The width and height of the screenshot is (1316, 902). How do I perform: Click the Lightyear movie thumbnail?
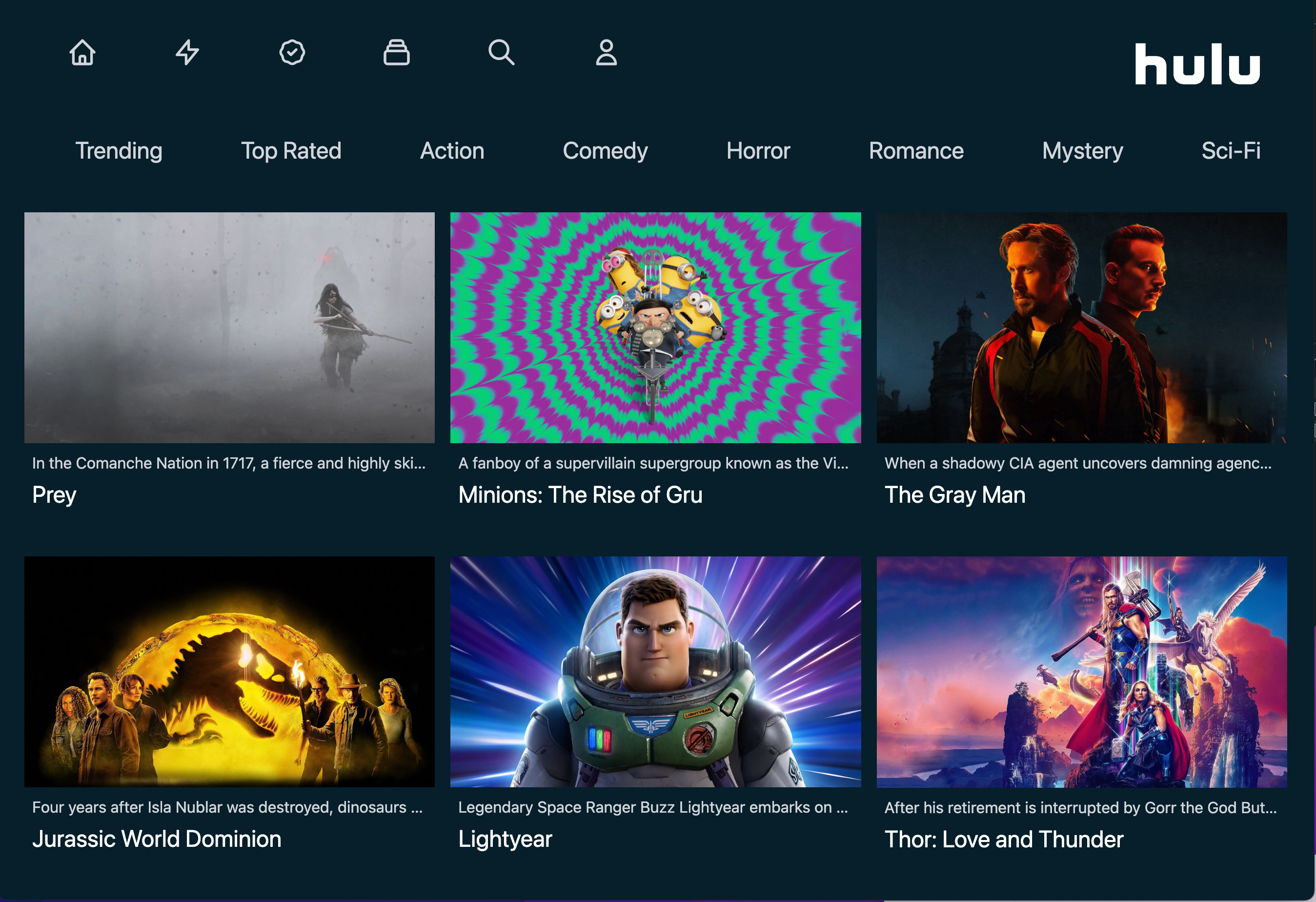pyautogui.click(x=655, y=672)
